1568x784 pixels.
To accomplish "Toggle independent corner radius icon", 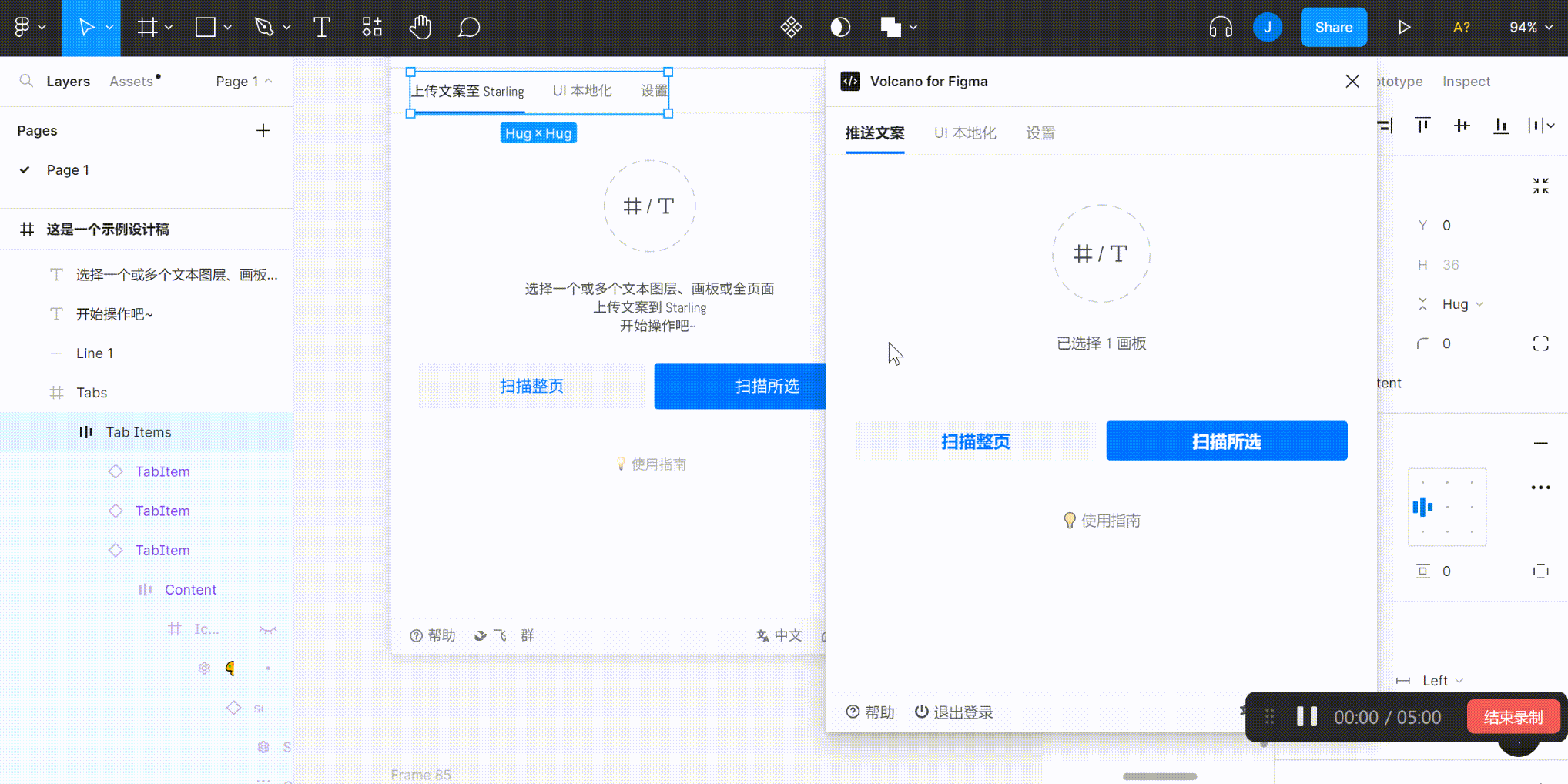I will 1540,343.
